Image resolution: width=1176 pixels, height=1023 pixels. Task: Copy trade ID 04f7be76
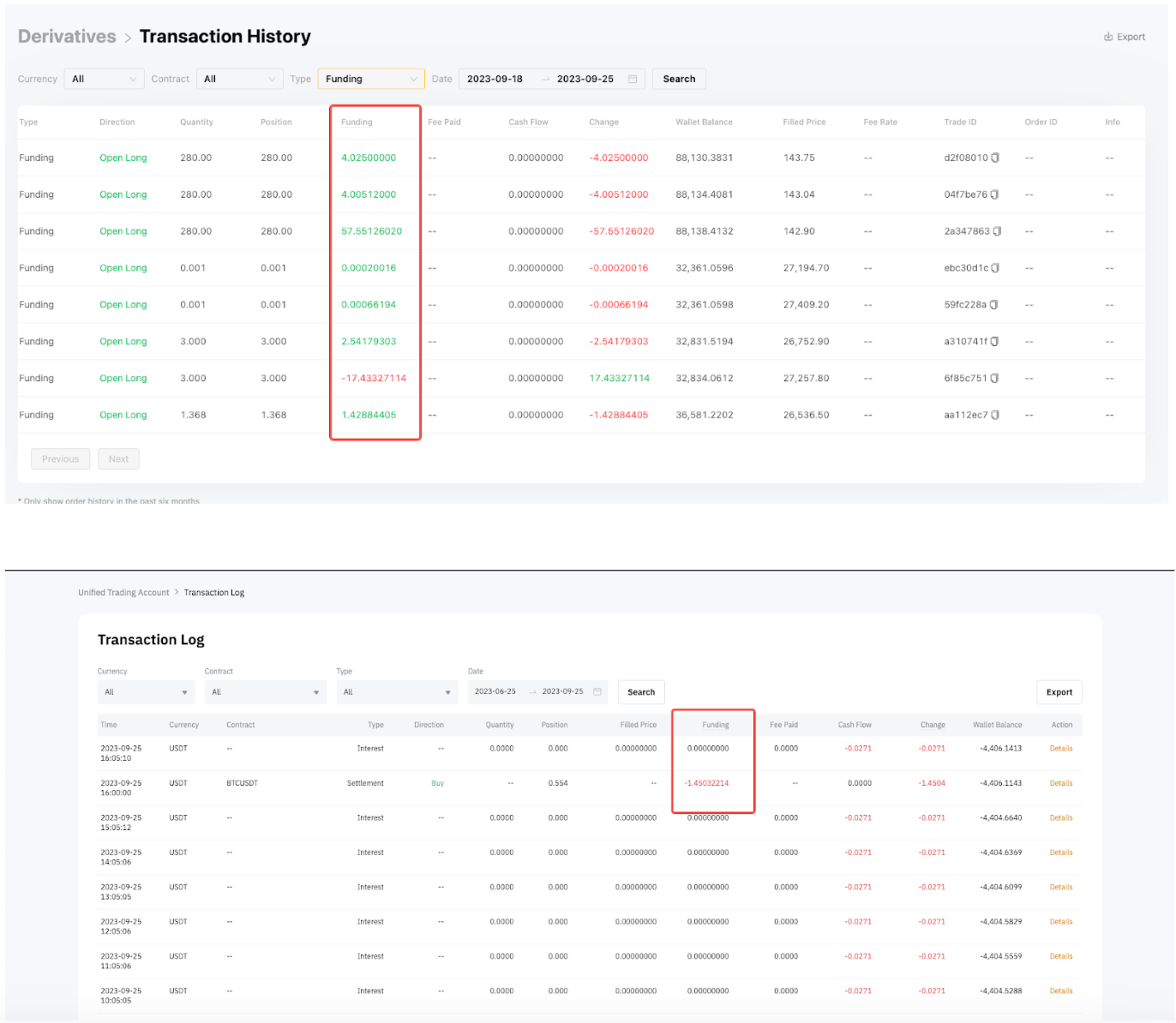[994, 194]
